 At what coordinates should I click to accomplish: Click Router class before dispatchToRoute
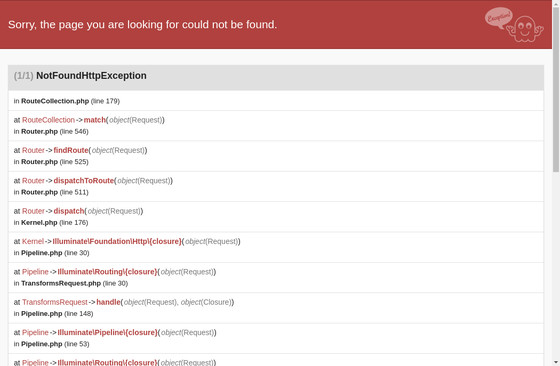click(x=33, y=181)
